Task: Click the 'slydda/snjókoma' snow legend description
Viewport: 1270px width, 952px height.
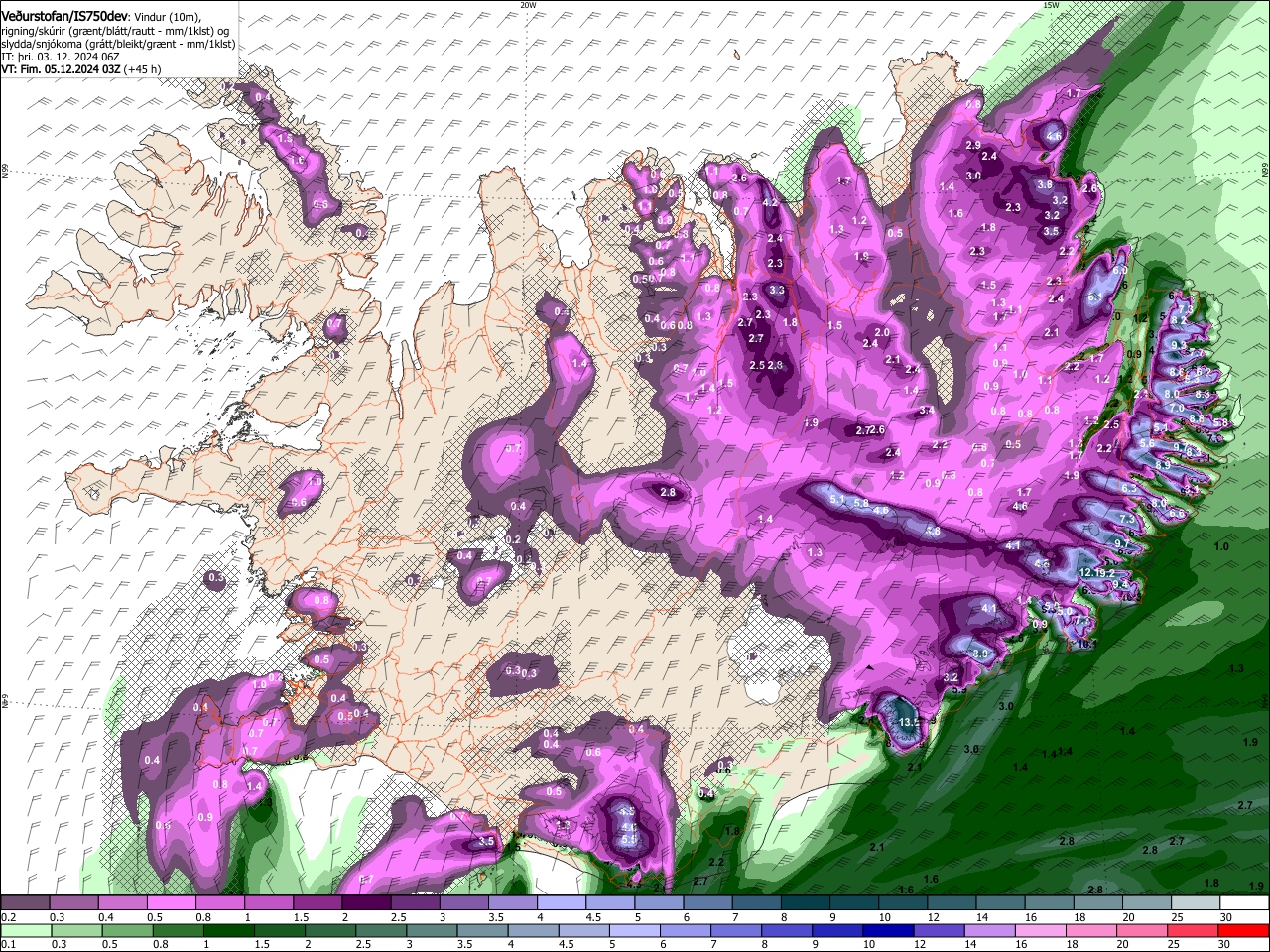Action: click(x=43, y=44)
